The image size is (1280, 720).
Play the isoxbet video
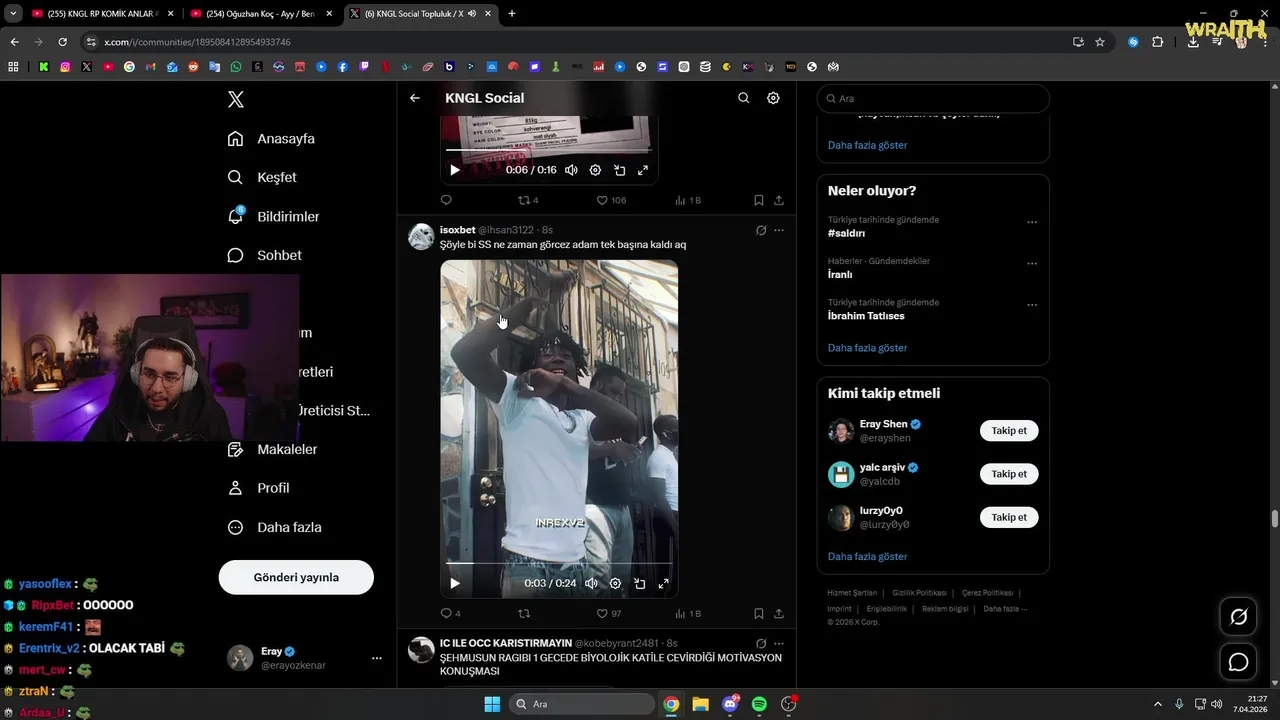point(455,583)
